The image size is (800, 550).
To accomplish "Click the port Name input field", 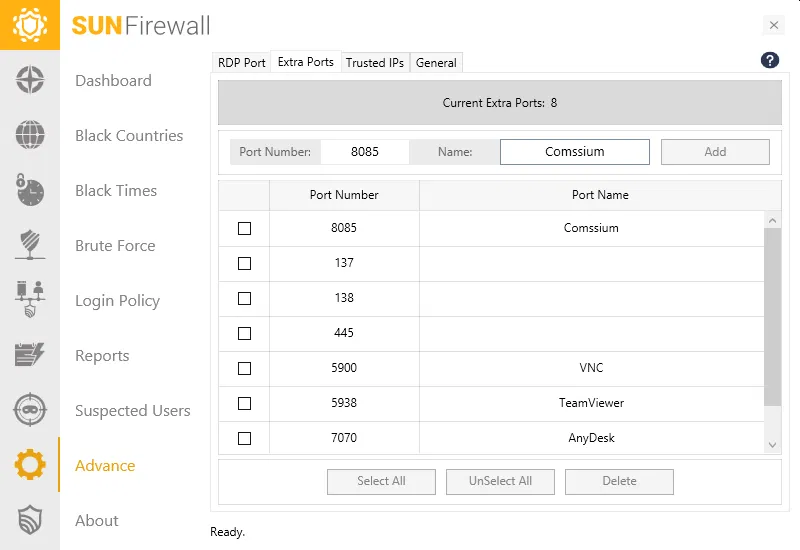I will (x=575, y=152).
